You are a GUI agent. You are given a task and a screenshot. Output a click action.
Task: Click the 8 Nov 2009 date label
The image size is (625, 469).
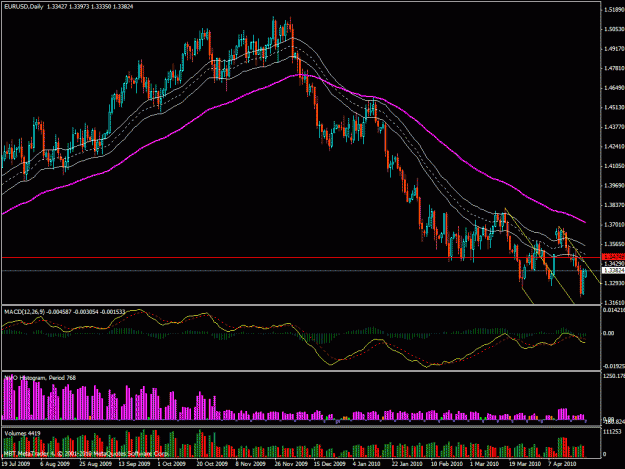click(250, 464)
